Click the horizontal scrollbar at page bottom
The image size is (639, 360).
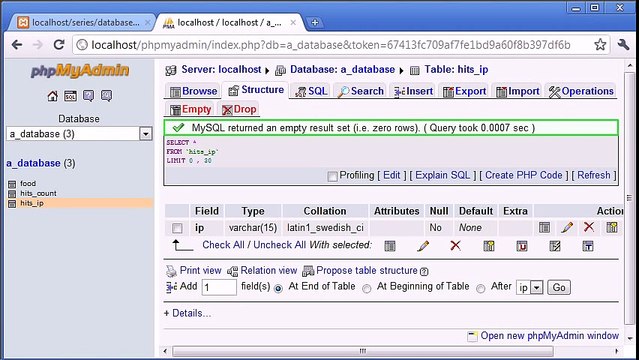(x=362, y=351)
